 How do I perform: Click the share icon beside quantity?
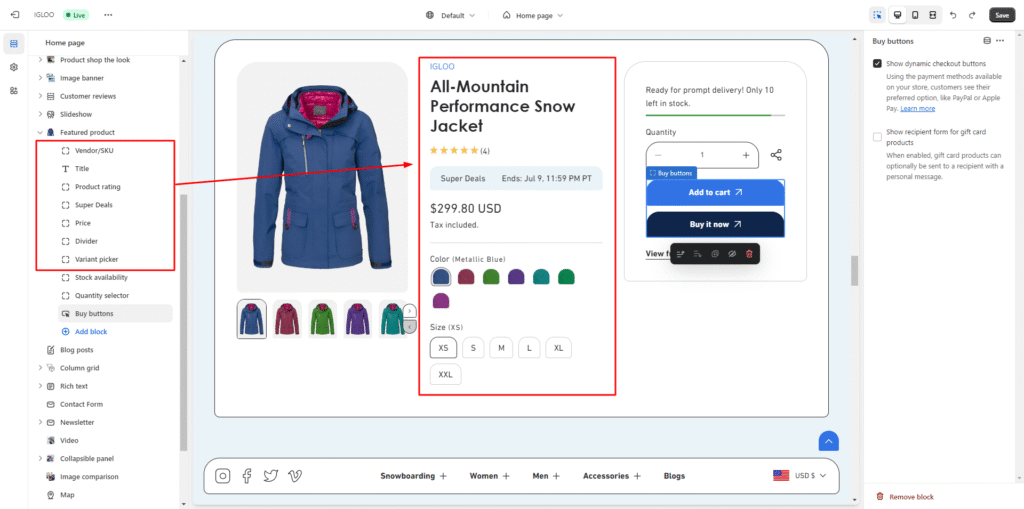click(776, 155)
